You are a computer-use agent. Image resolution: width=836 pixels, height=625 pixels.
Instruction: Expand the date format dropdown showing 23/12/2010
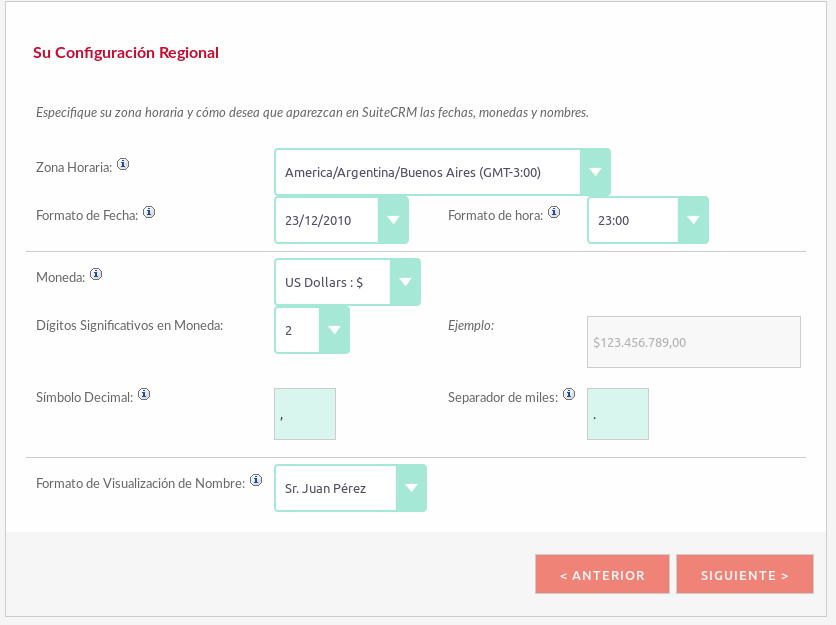(x=341, y=220)
